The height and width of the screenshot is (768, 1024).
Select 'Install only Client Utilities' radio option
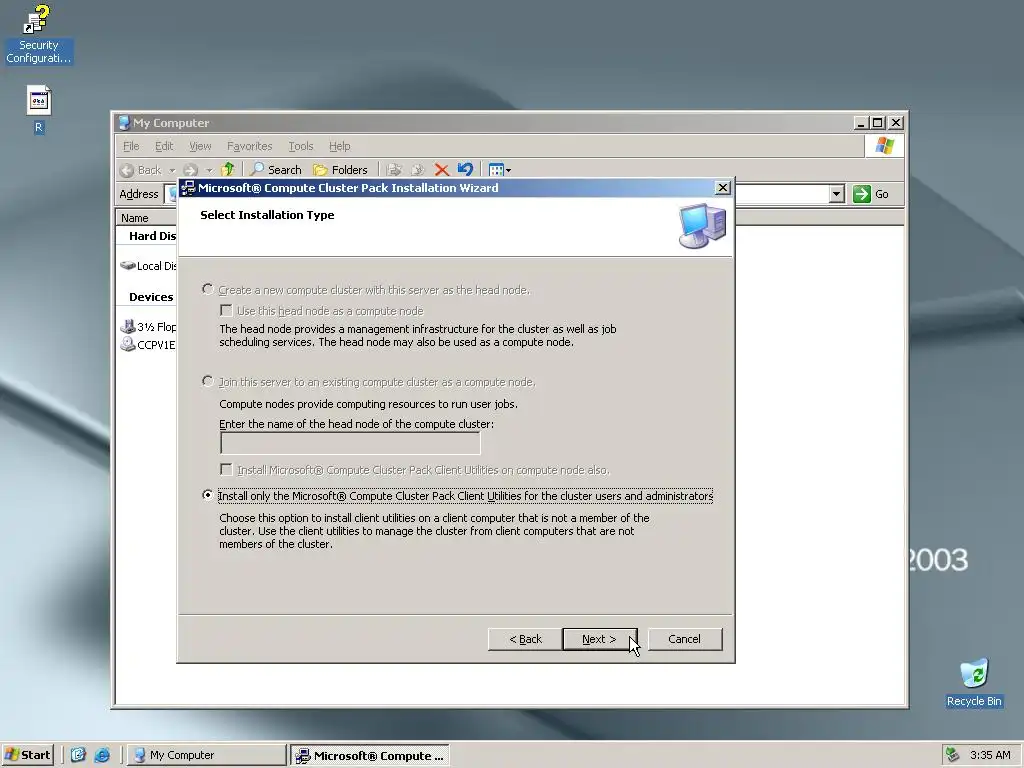coord(208,495)
